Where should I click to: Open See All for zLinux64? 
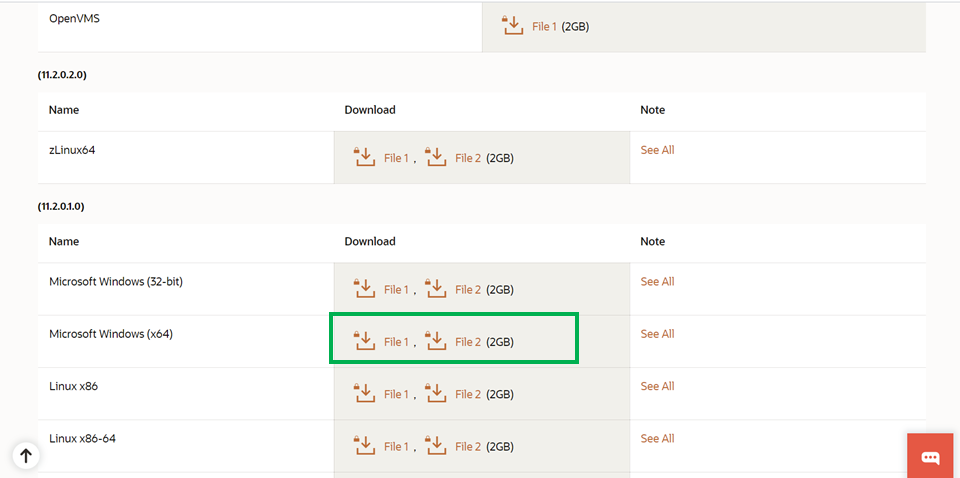pos(658,150)
